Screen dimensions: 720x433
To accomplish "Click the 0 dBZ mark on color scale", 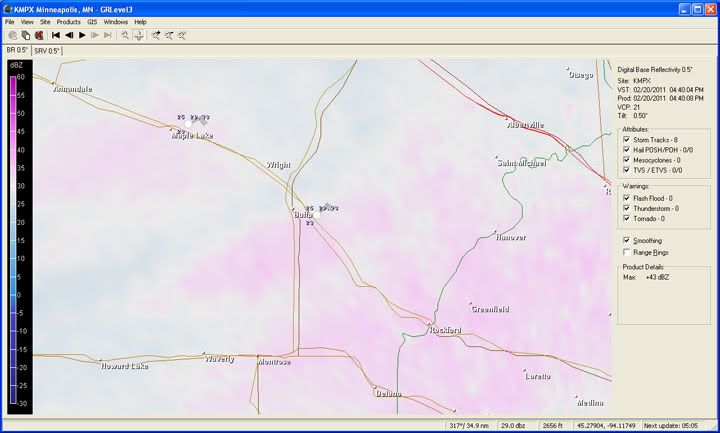I will [19, 295].
